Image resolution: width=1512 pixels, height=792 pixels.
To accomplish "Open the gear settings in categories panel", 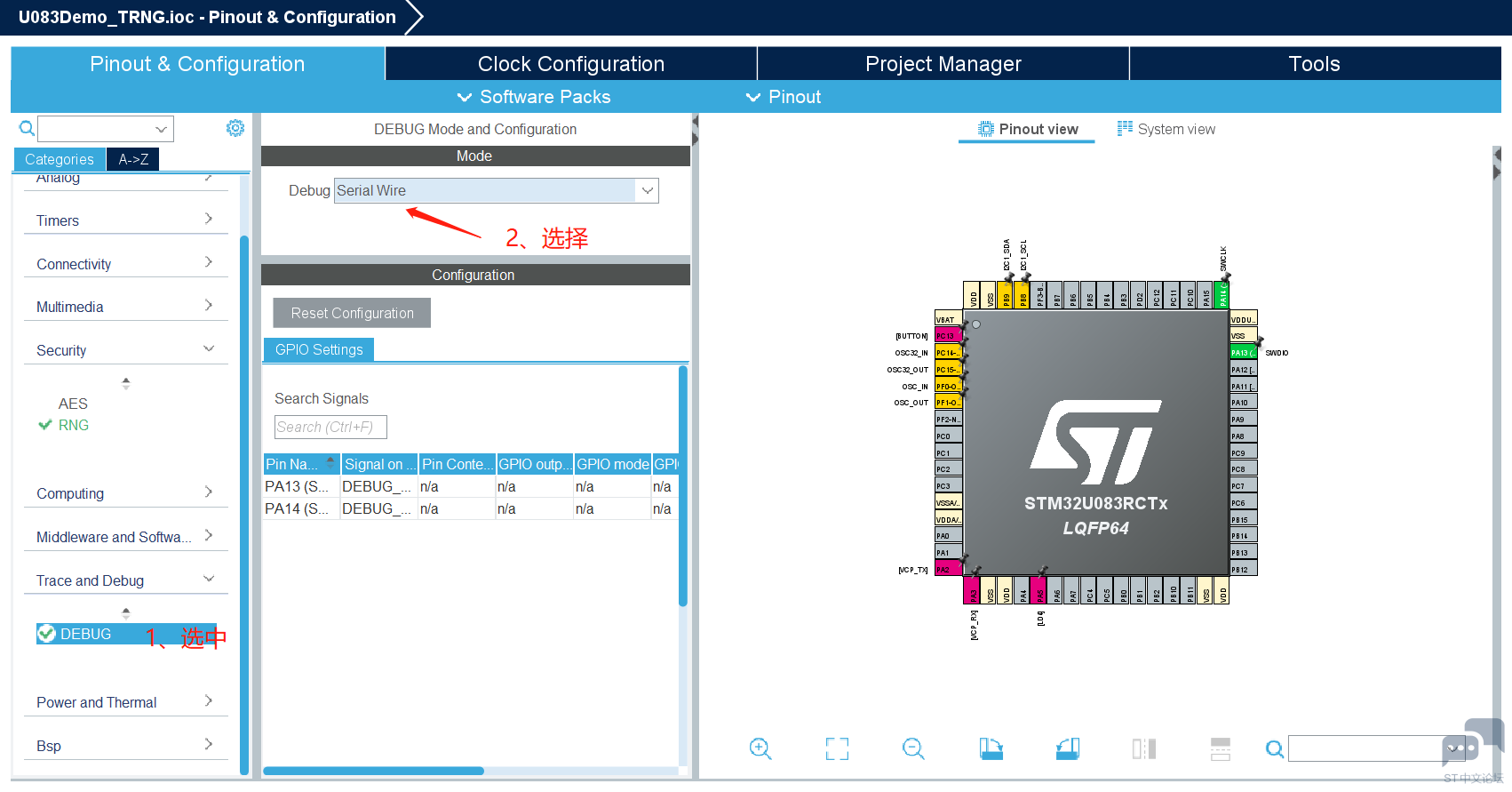I will [x=235, y=128].
